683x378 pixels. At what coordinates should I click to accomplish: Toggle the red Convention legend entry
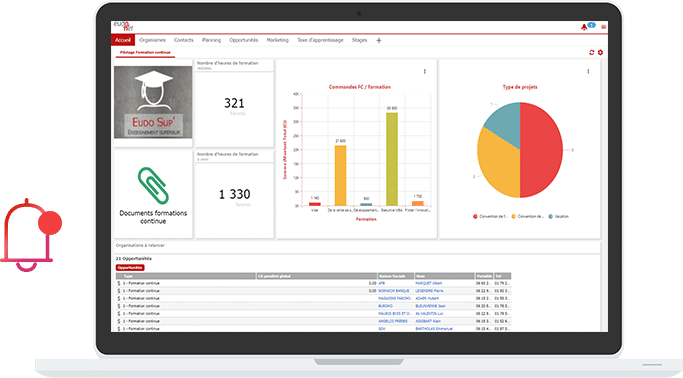[x=490, y=216]
